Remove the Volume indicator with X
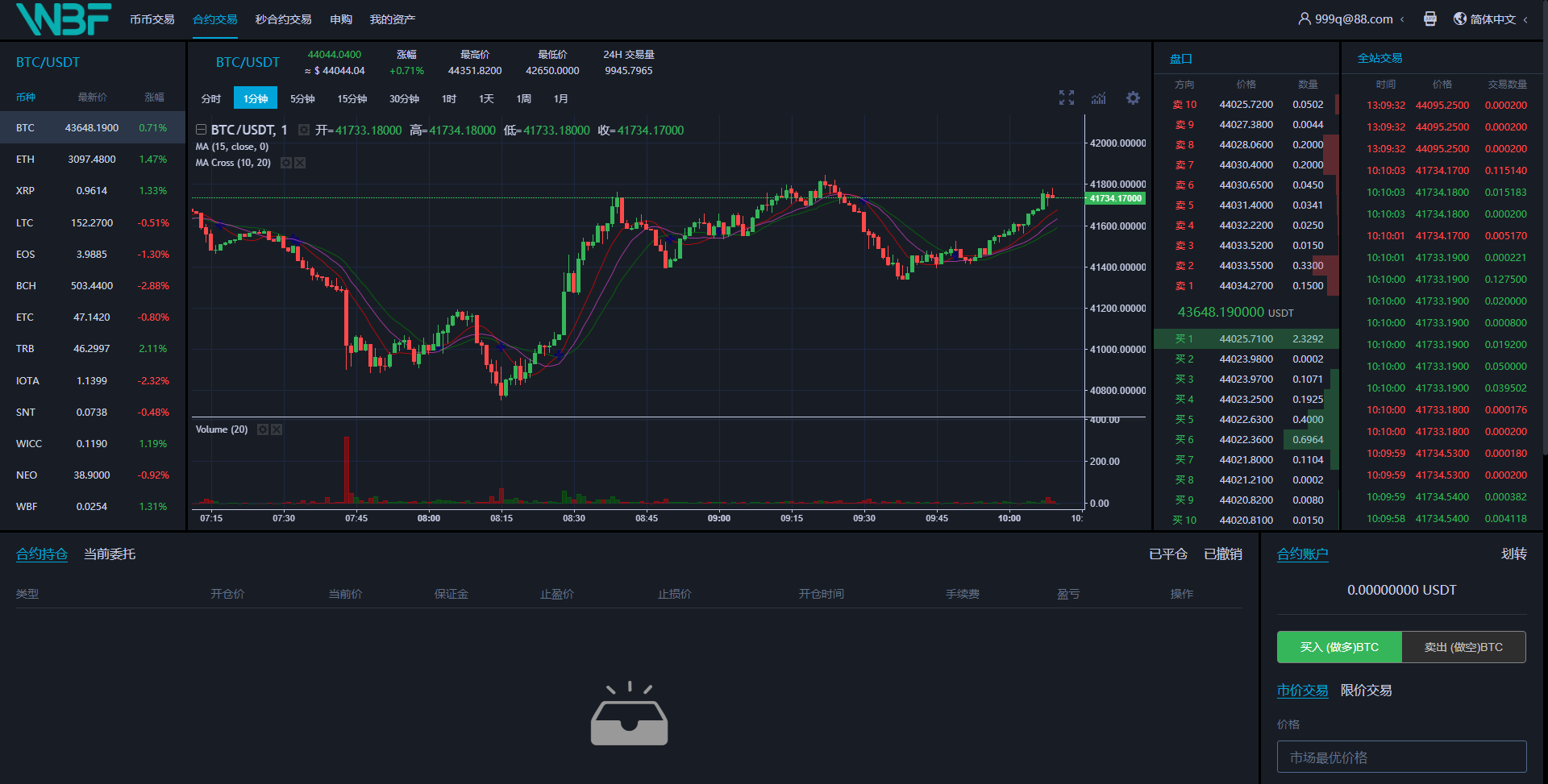This screenshot has width=1548, height=784. tap(277, 429)
